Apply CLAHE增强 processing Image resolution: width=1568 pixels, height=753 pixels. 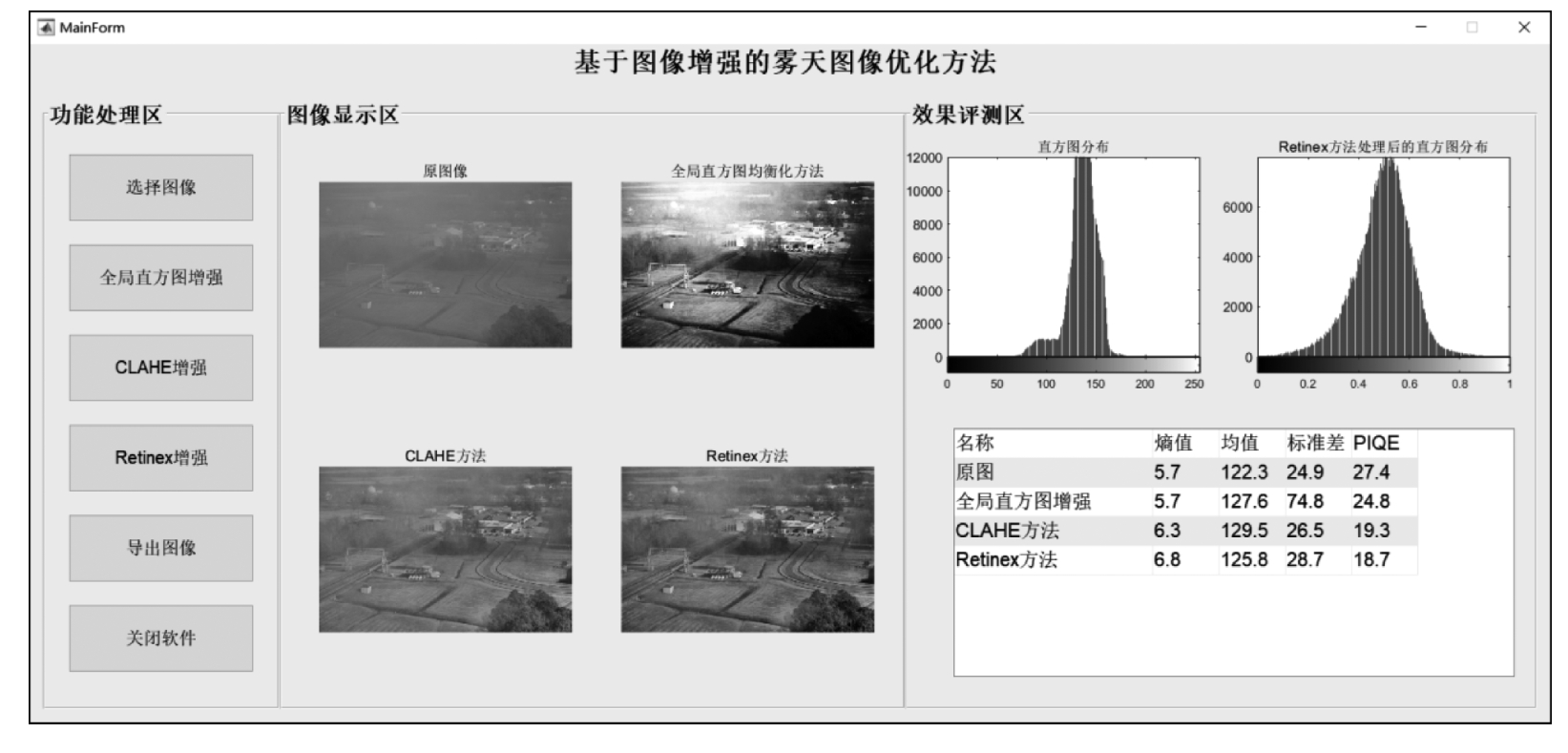pyautogui.click(x=160, y=367)
